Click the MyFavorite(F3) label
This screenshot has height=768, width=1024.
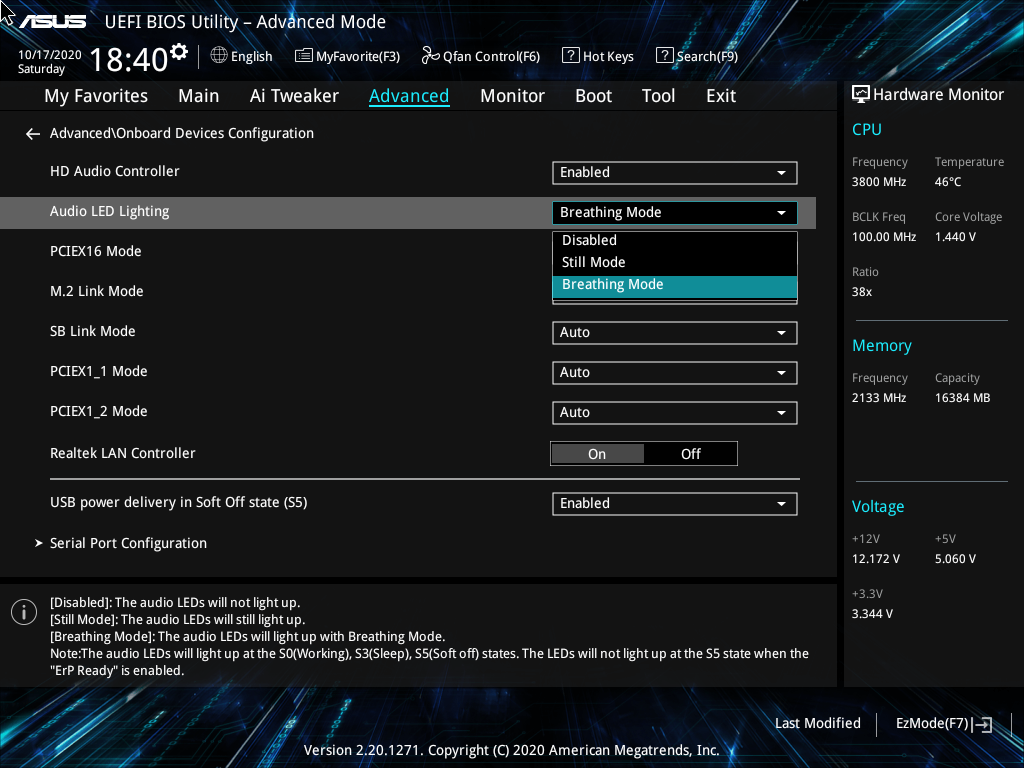tap(358, 57)
